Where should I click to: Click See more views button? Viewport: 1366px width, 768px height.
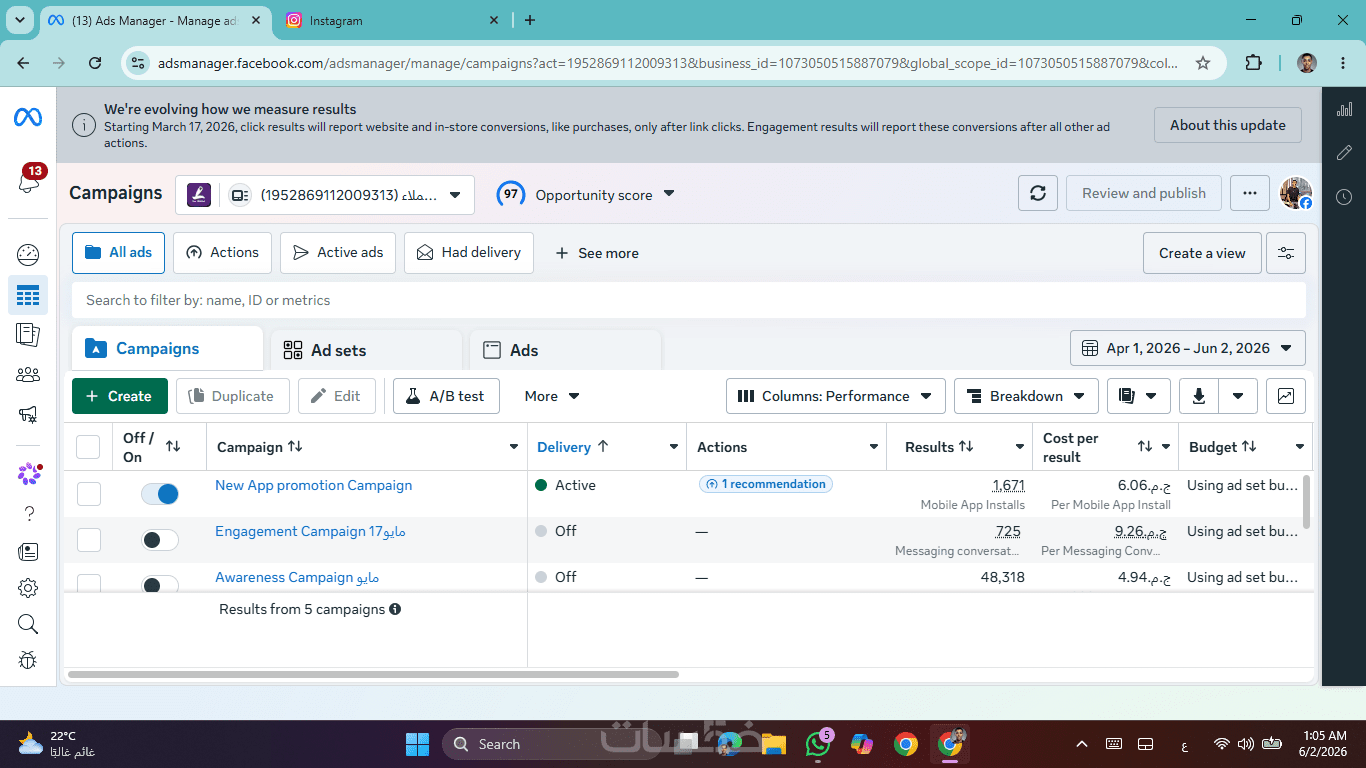(x=597, y=253)
